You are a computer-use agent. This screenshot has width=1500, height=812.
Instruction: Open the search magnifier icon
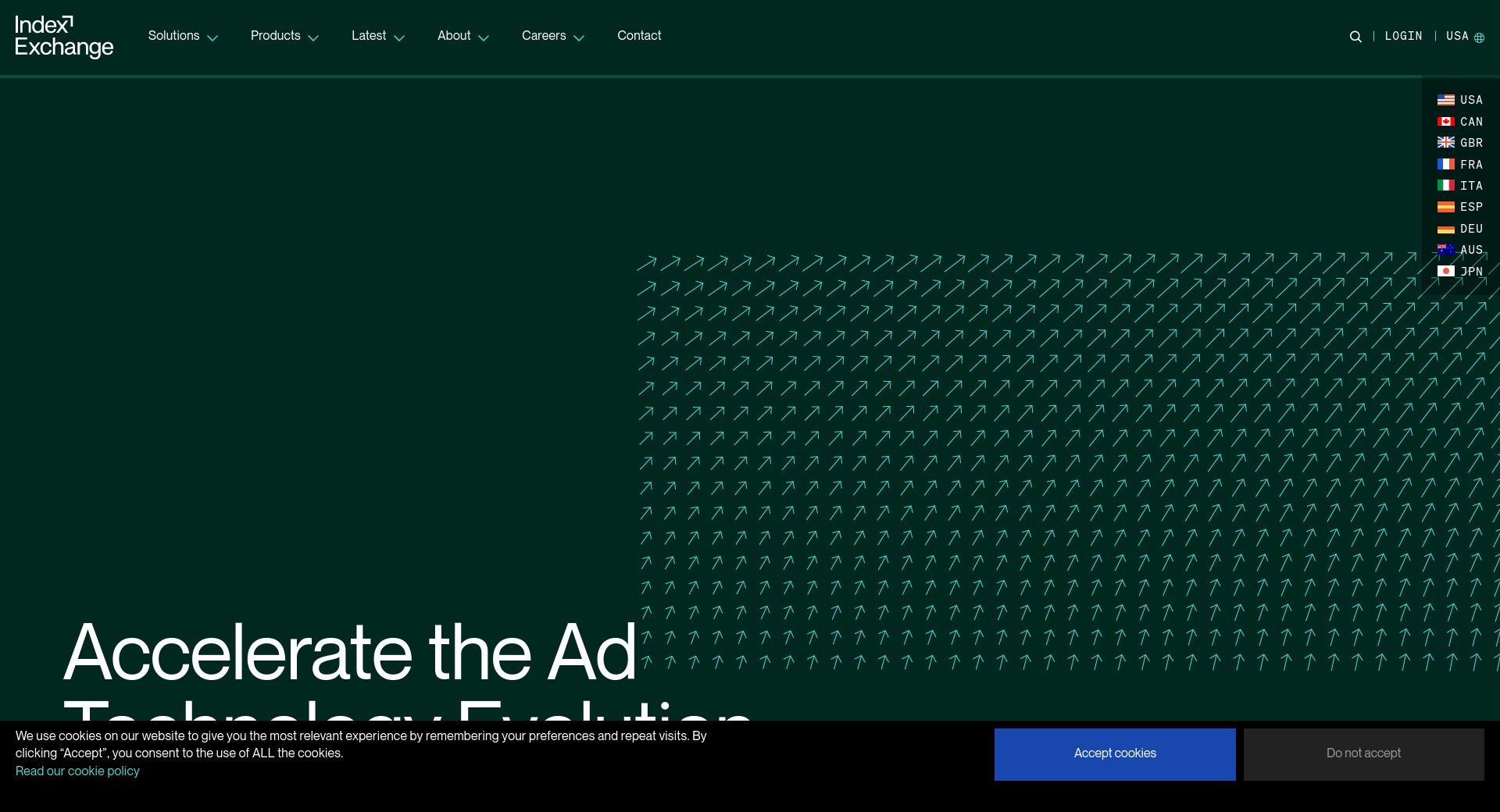1355,37
